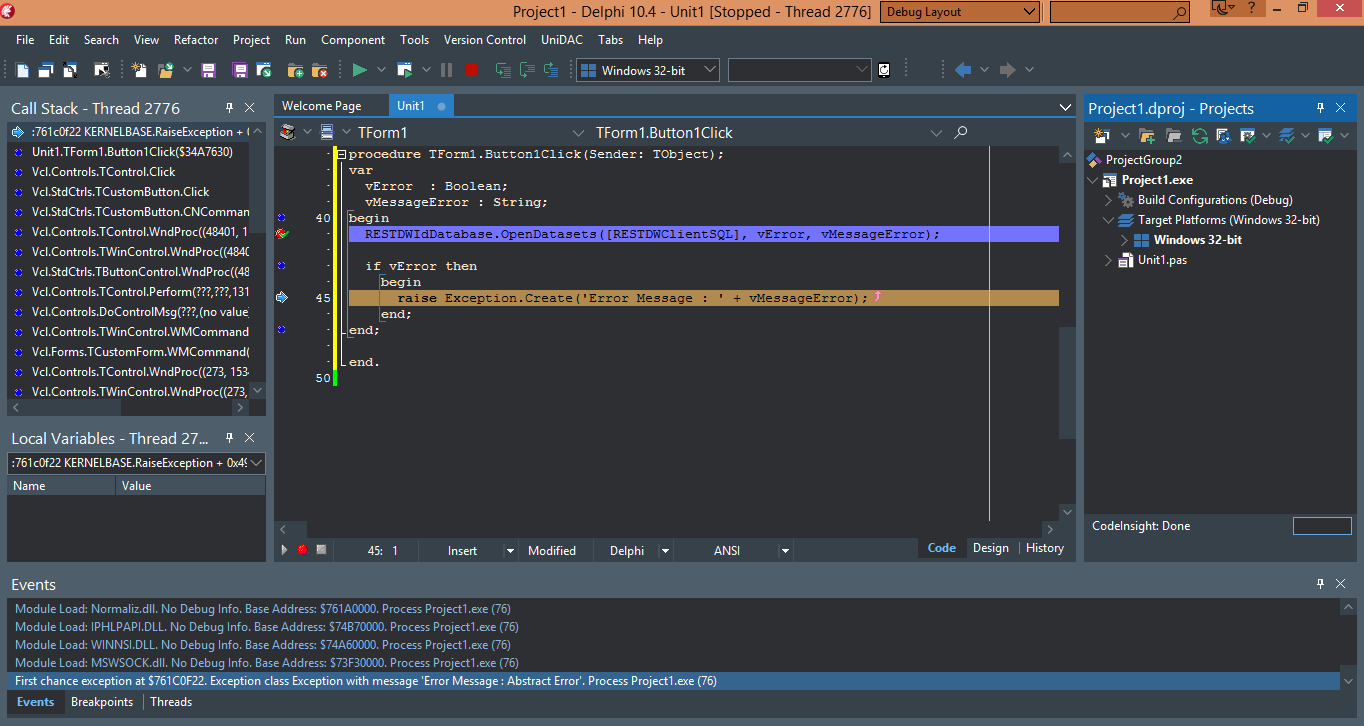Viewport: 1364px width, 726px height.
Task: Collapse the procedure Button1Click code fold box
Action: click(x=340, y=154)
